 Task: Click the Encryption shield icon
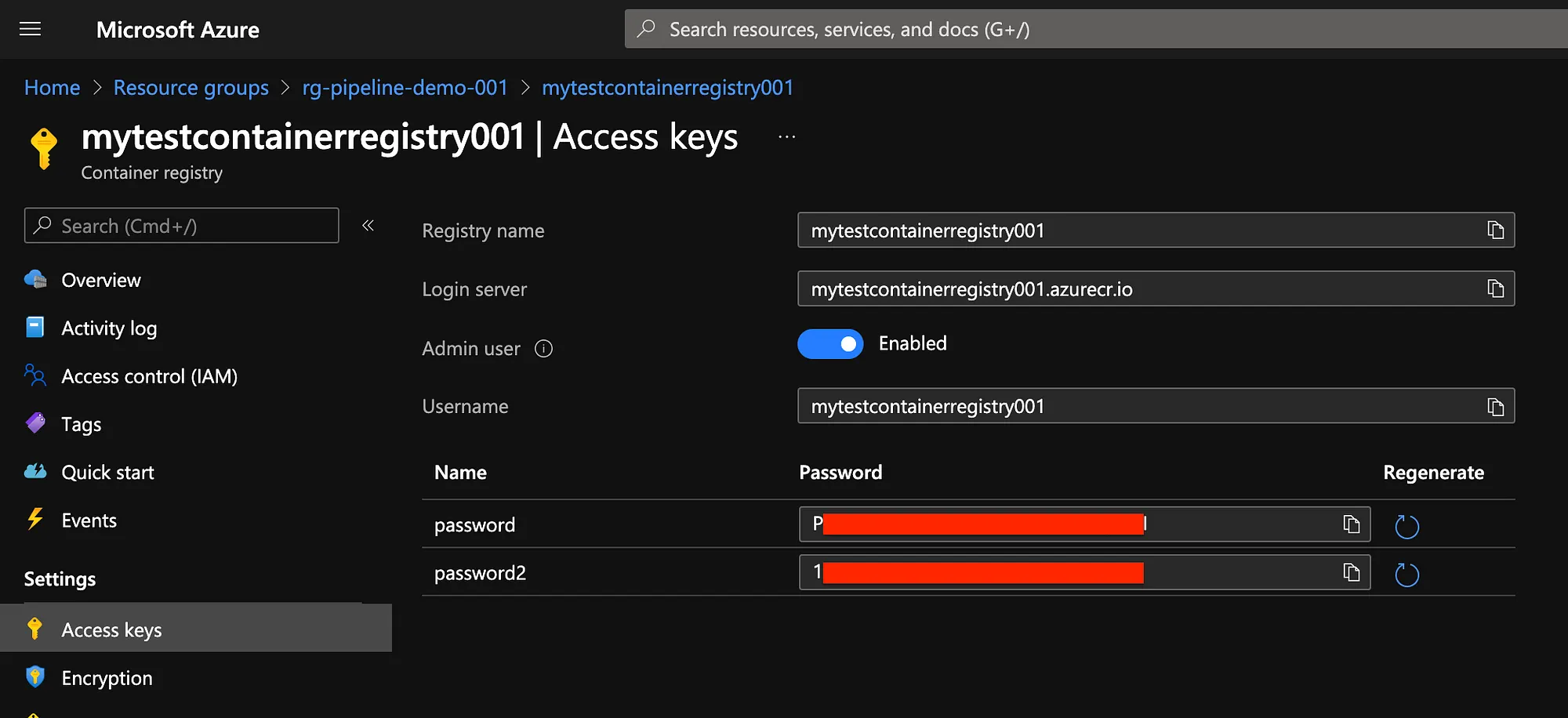point(35,676)
